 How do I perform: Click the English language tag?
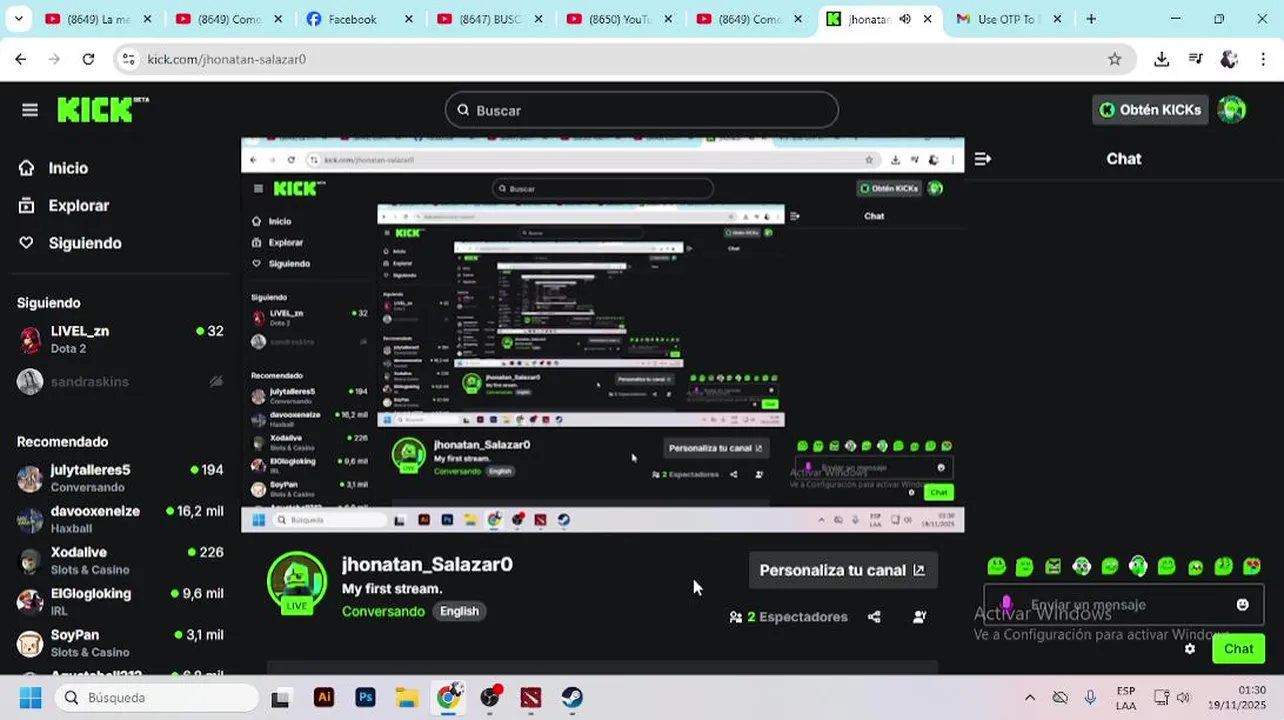pyautogui.click(x=459, y=611)
